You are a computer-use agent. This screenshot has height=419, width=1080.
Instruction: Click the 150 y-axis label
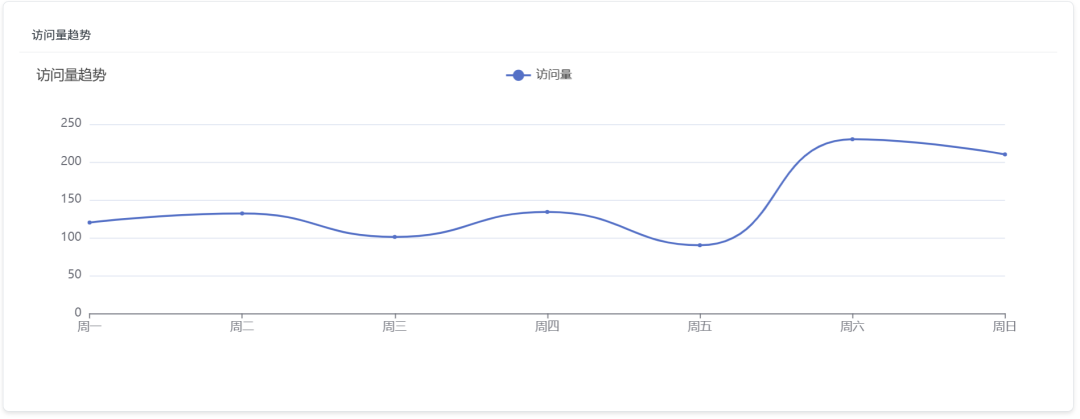(x=71, y=199)
